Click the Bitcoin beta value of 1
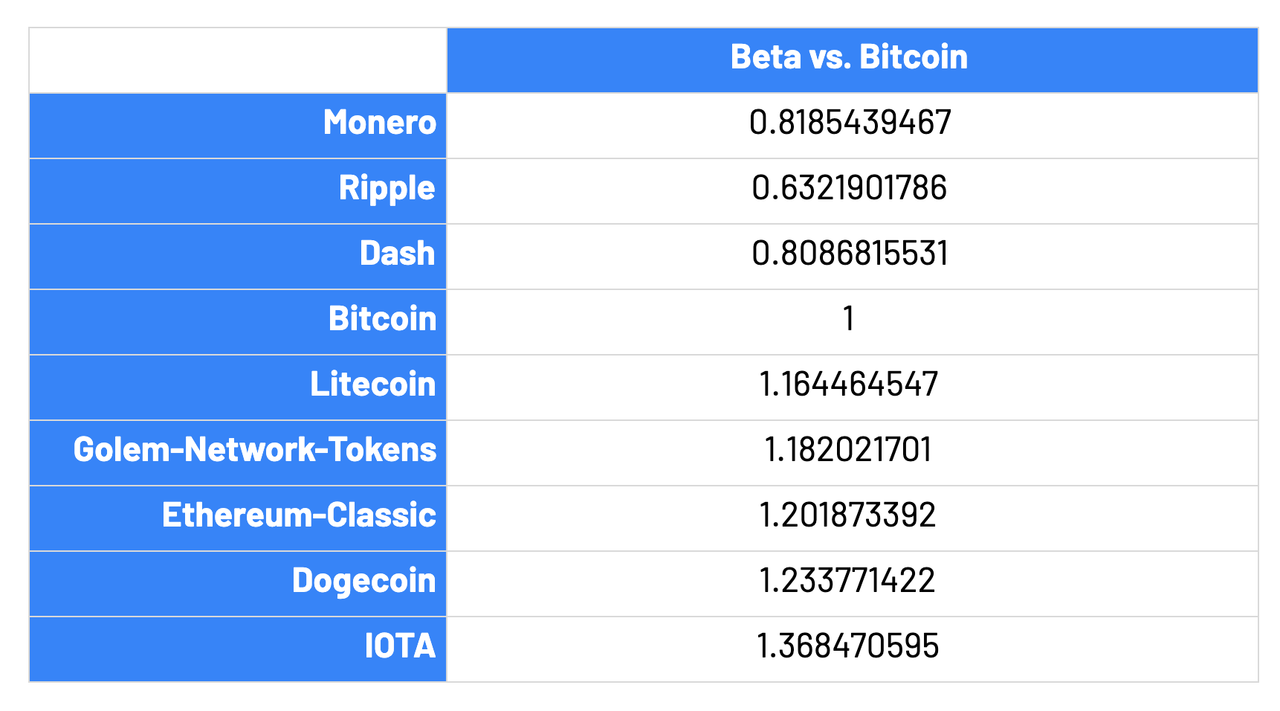The height and width of the screenshot is (711, 1280). 851,319
